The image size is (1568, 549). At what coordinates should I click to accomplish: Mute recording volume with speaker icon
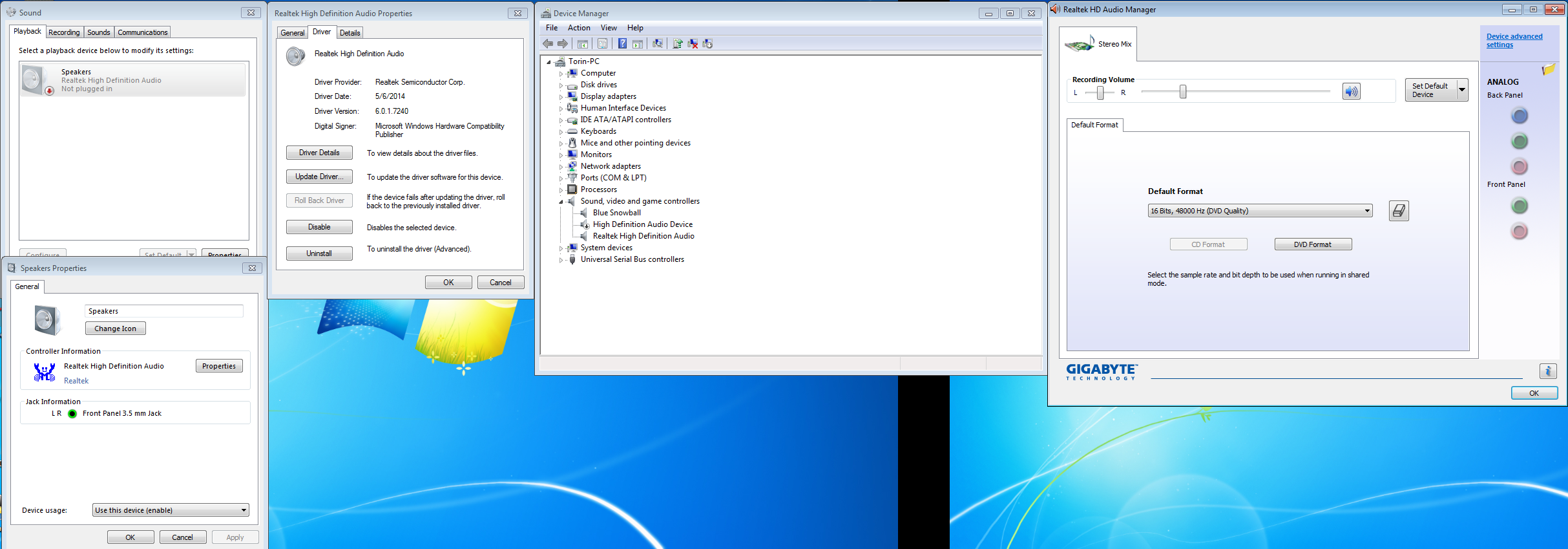coord(1351,91)
